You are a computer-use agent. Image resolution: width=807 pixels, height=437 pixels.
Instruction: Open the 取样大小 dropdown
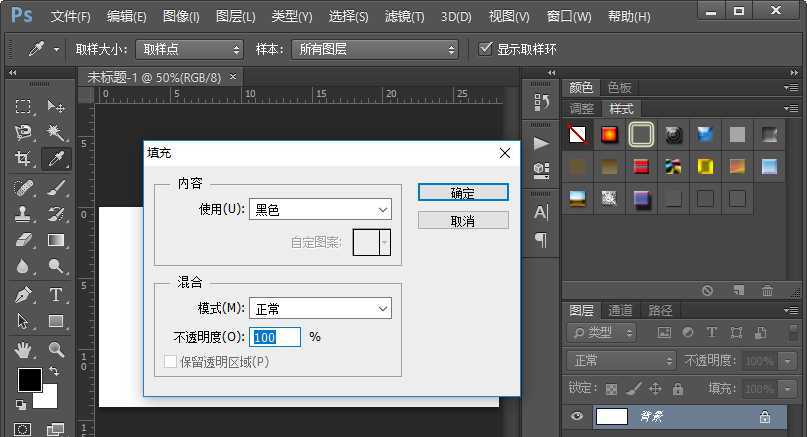(190, 49)
